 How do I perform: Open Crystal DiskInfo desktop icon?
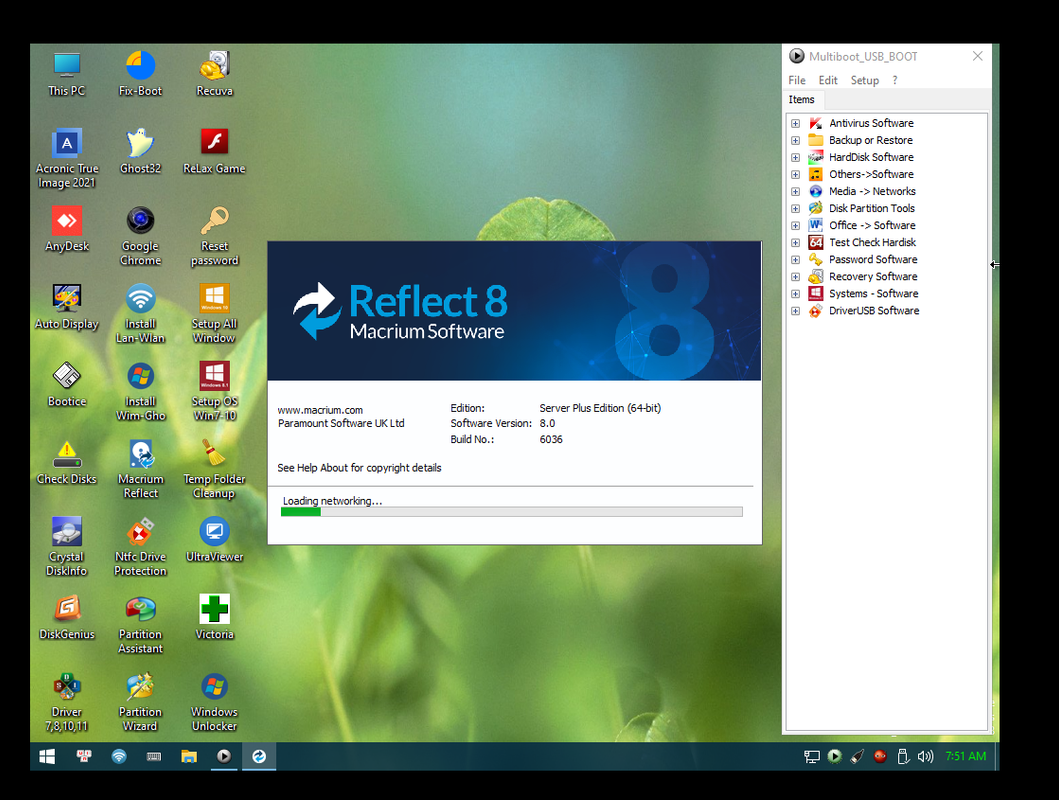coord(67,547)
